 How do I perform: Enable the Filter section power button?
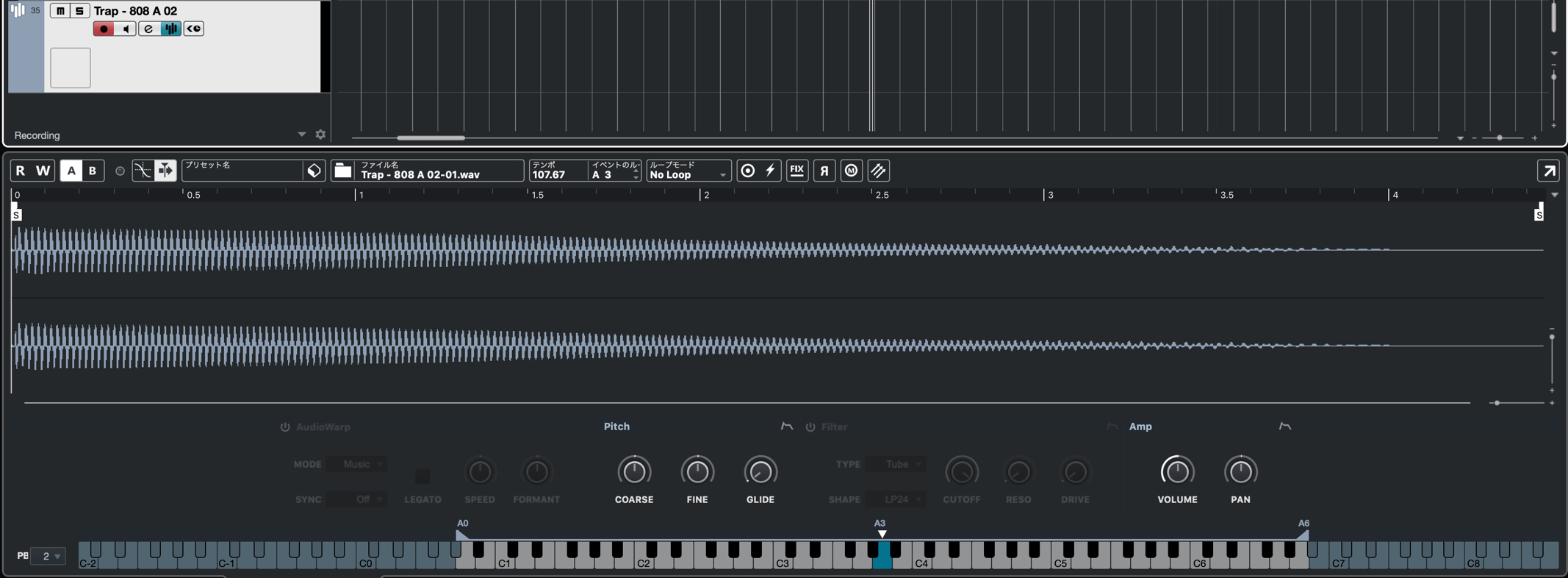tap(810, 427)
